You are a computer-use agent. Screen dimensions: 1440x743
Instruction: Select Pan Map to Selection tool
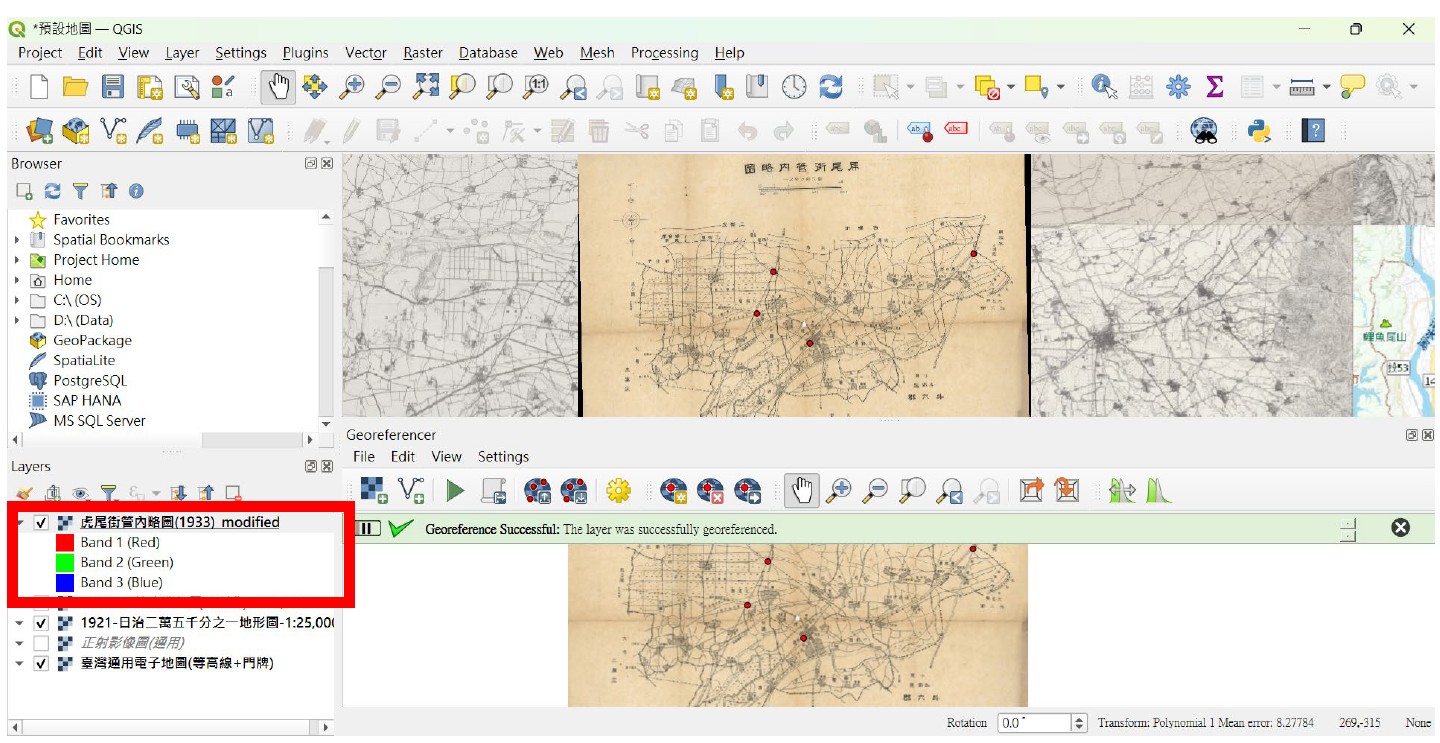[x=315, y=88]
